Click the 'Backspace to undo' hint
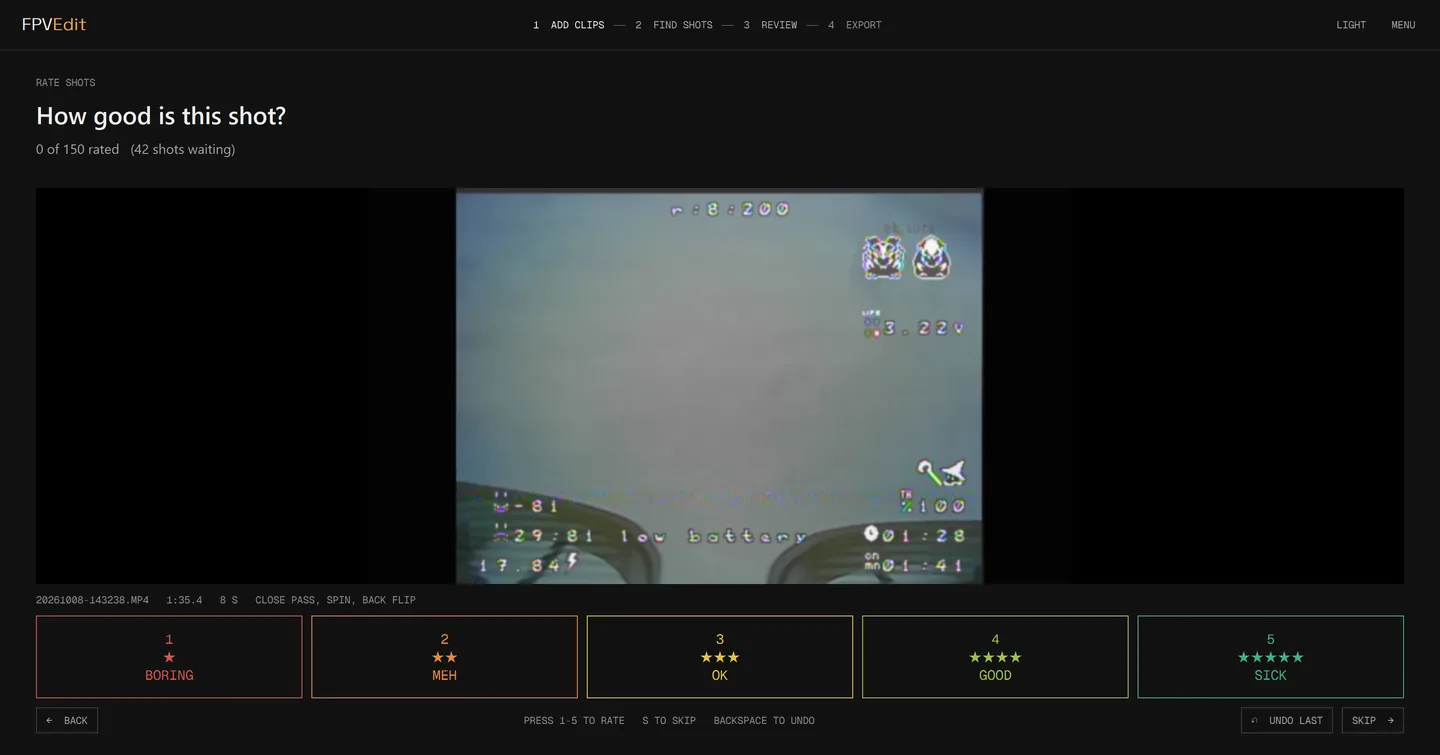This screenshot has width=1440, height=755. pyautogui.click(x=764, y=720)
